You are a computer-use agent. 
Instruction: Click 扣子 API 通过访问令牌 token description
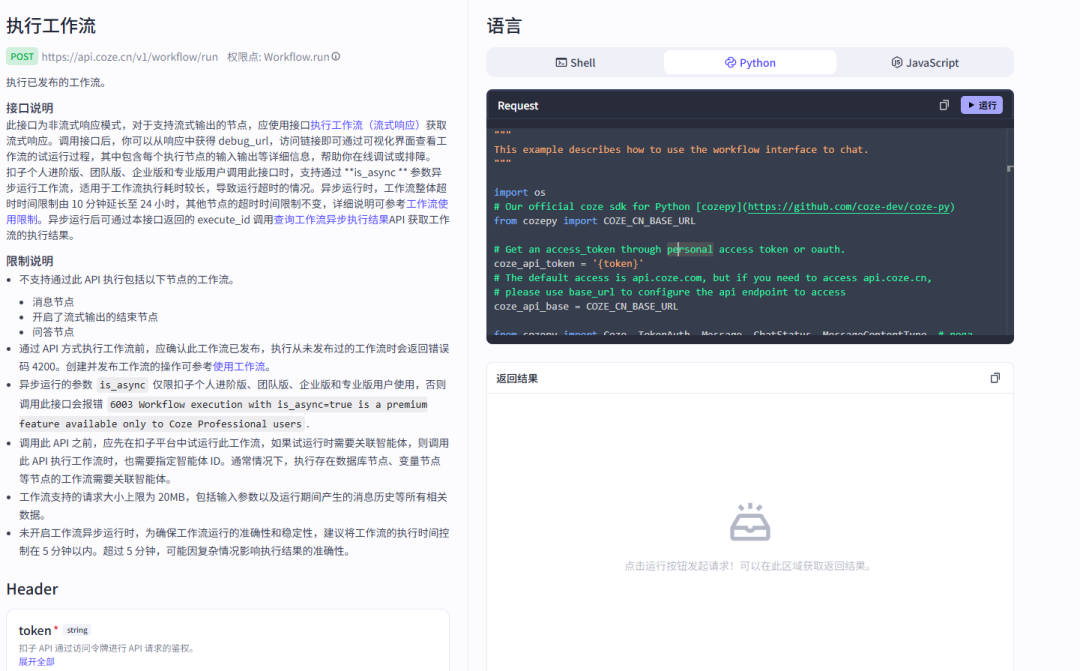coord(106,648)
